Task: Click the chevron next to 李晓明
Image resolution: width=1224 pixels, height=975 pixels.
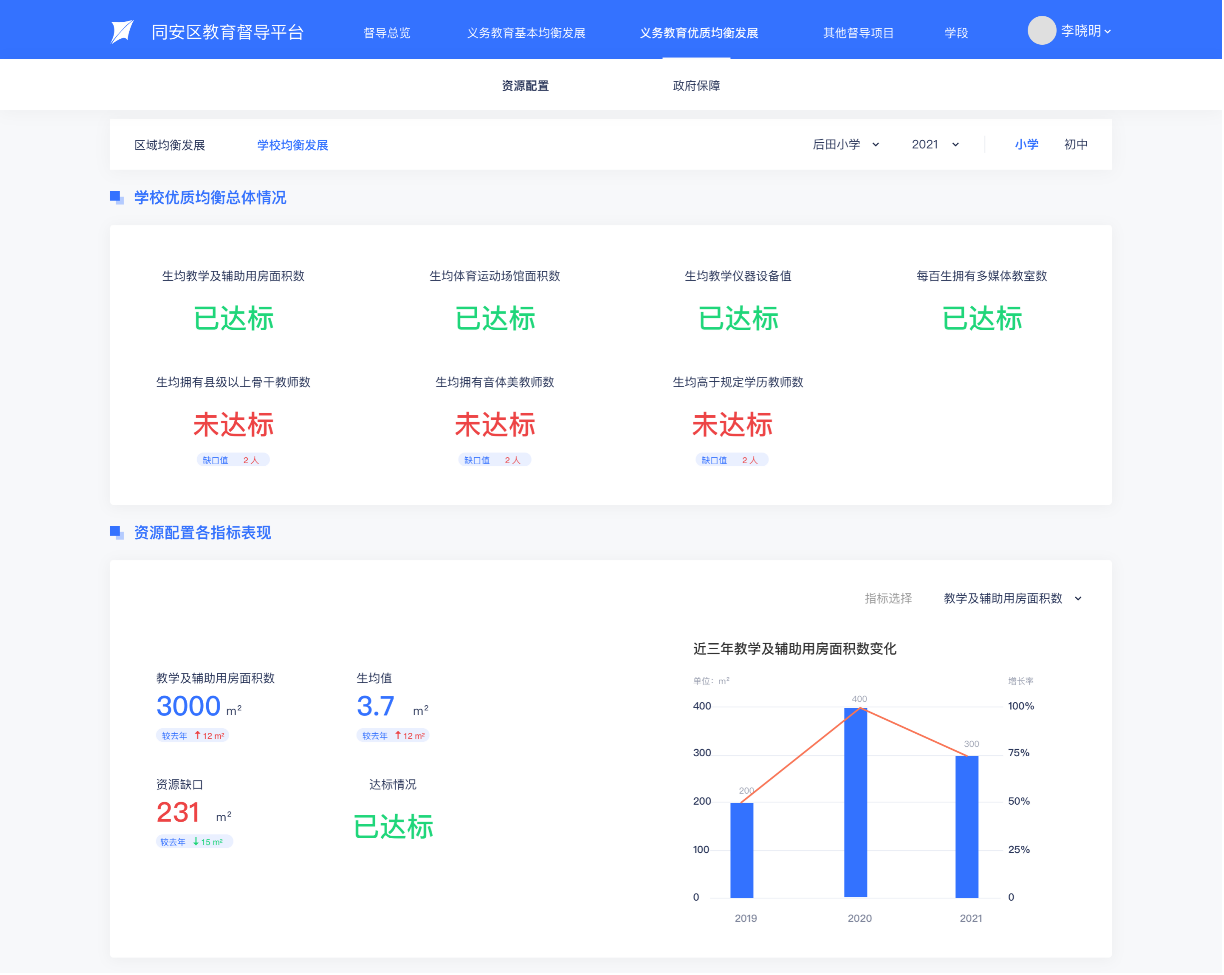Action: tap(1108, 32)
